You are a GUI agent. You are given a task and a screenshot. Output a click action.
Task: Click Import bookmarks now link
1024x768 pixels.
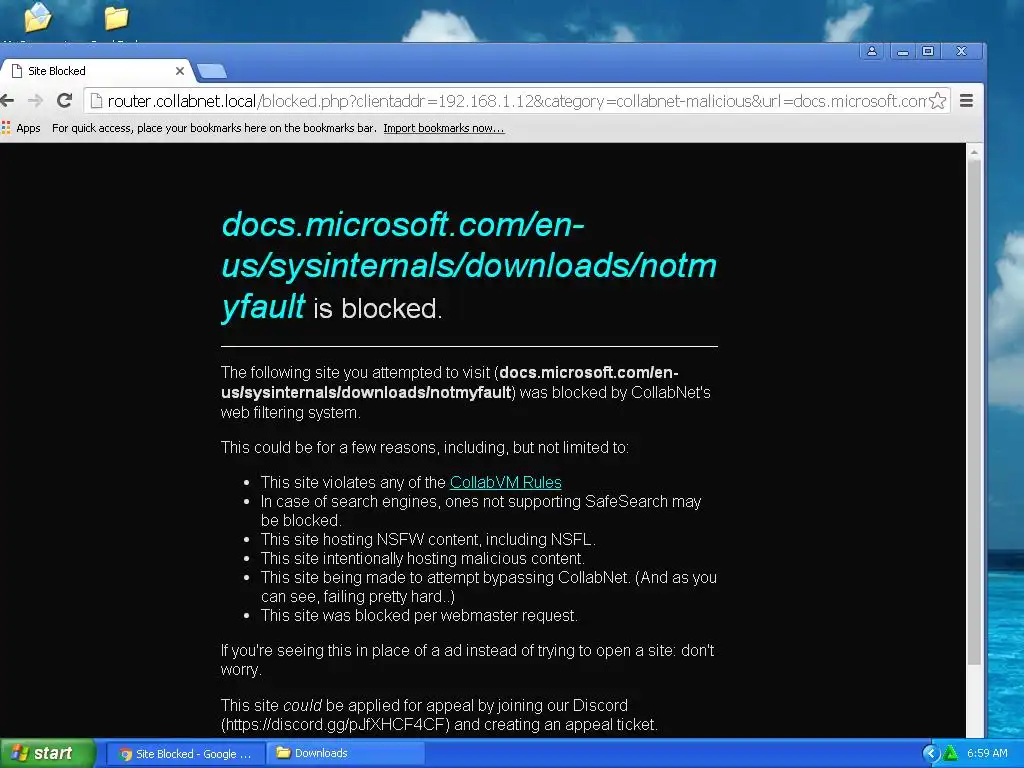pos(443,128)
